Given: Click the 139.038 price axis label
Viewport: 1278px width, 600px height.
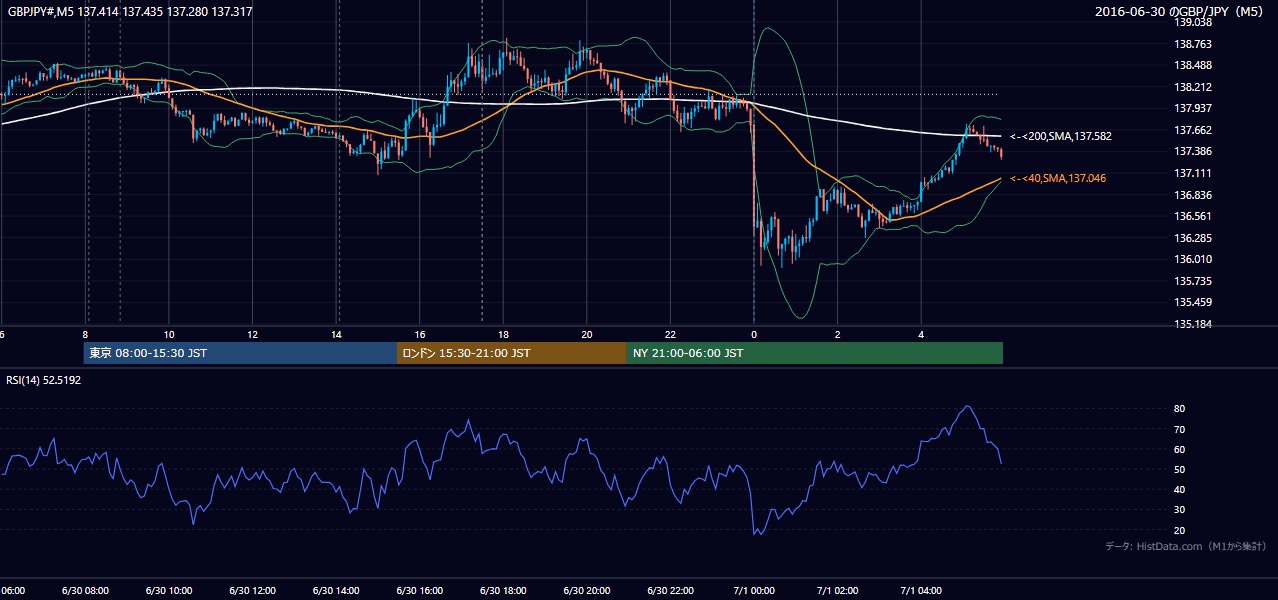Looking at the screenshot, I should [x=1193, y=22].
